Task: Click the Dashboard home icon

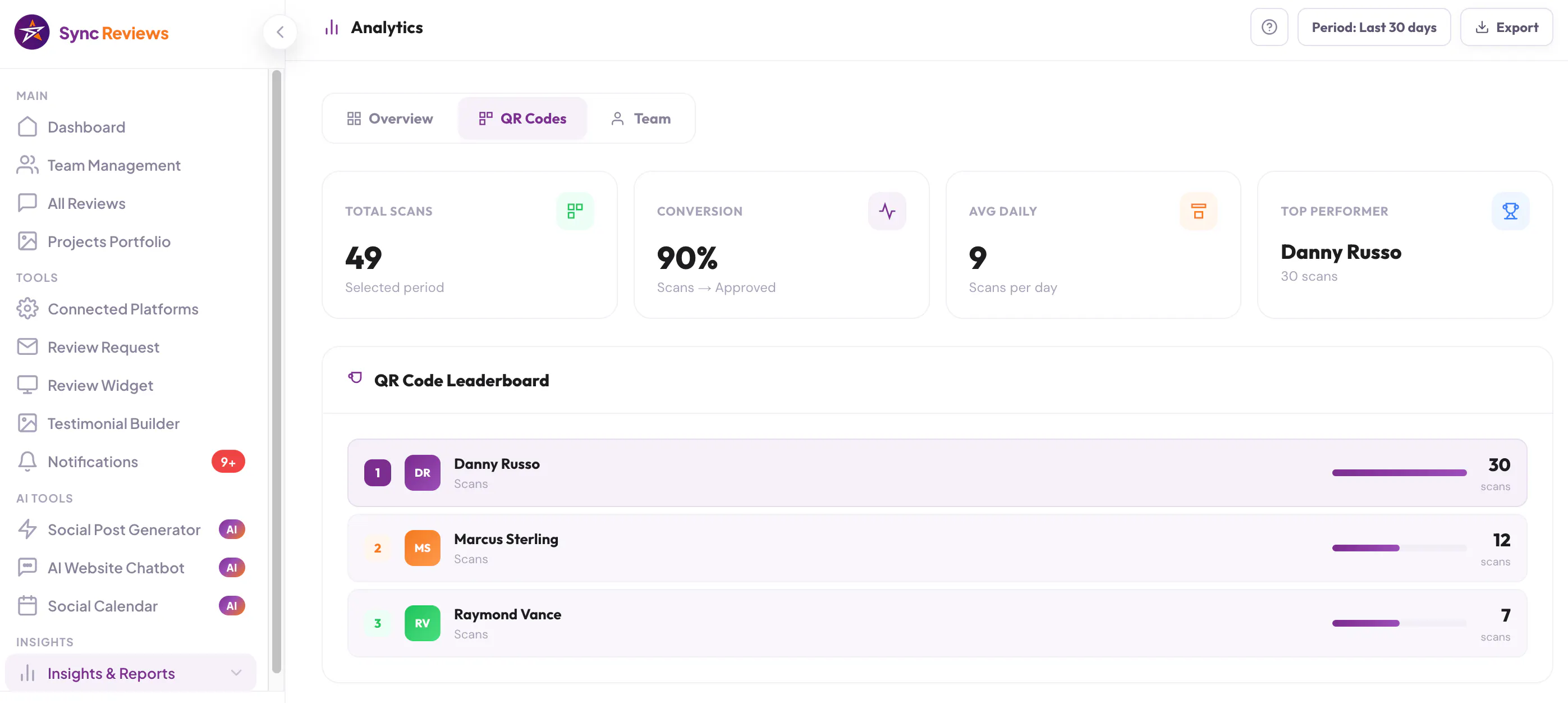Action: tap(27, 127)
